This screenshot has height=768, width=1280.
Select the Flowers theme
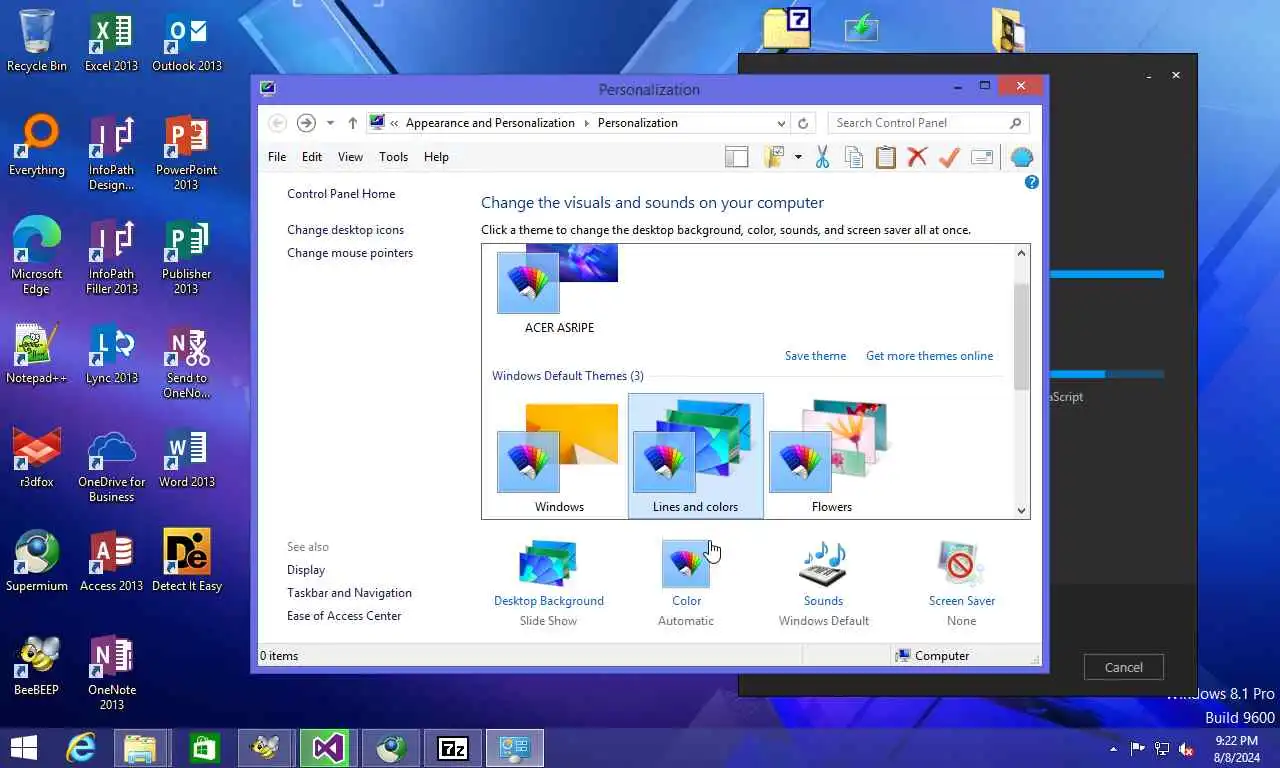pyautogui.click(x=832, y=457)
